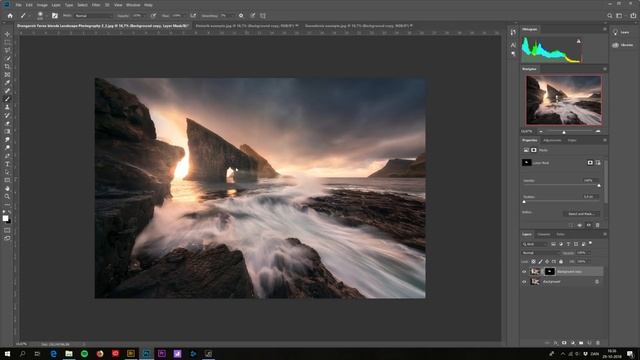Select the Pen tool

click(7, 156)
